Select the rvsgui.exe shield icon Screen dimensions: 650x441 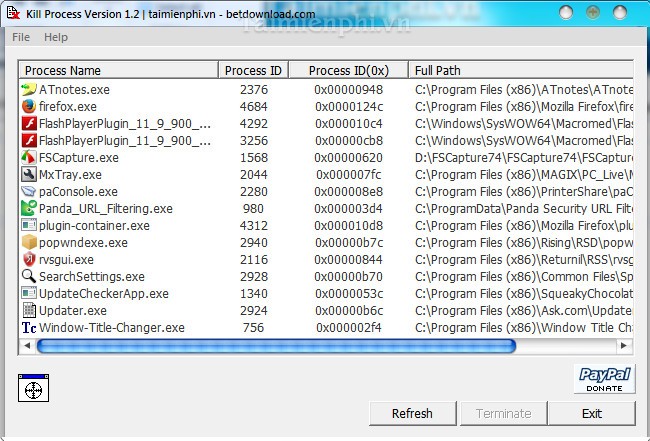(x=29, y=260)
